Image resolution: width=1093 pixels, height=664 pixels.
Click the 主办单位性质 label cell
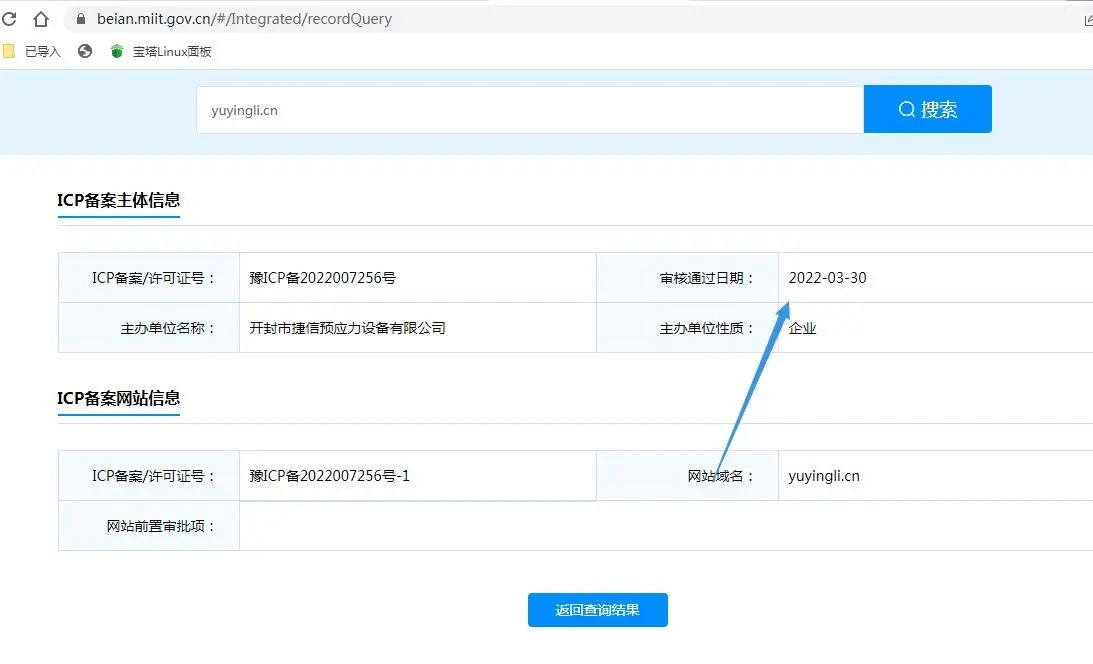coord(687,327)
